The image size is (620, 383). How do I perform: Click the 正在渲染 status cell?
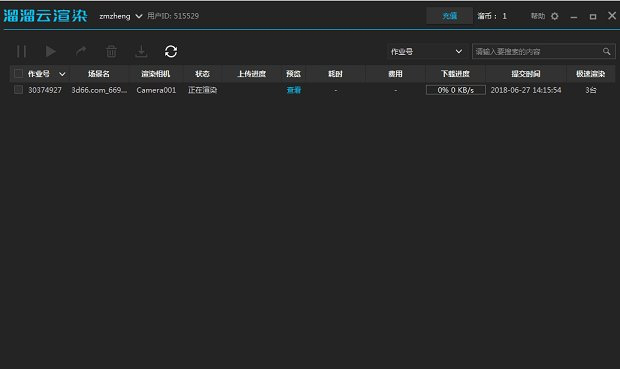coord(202,90)
